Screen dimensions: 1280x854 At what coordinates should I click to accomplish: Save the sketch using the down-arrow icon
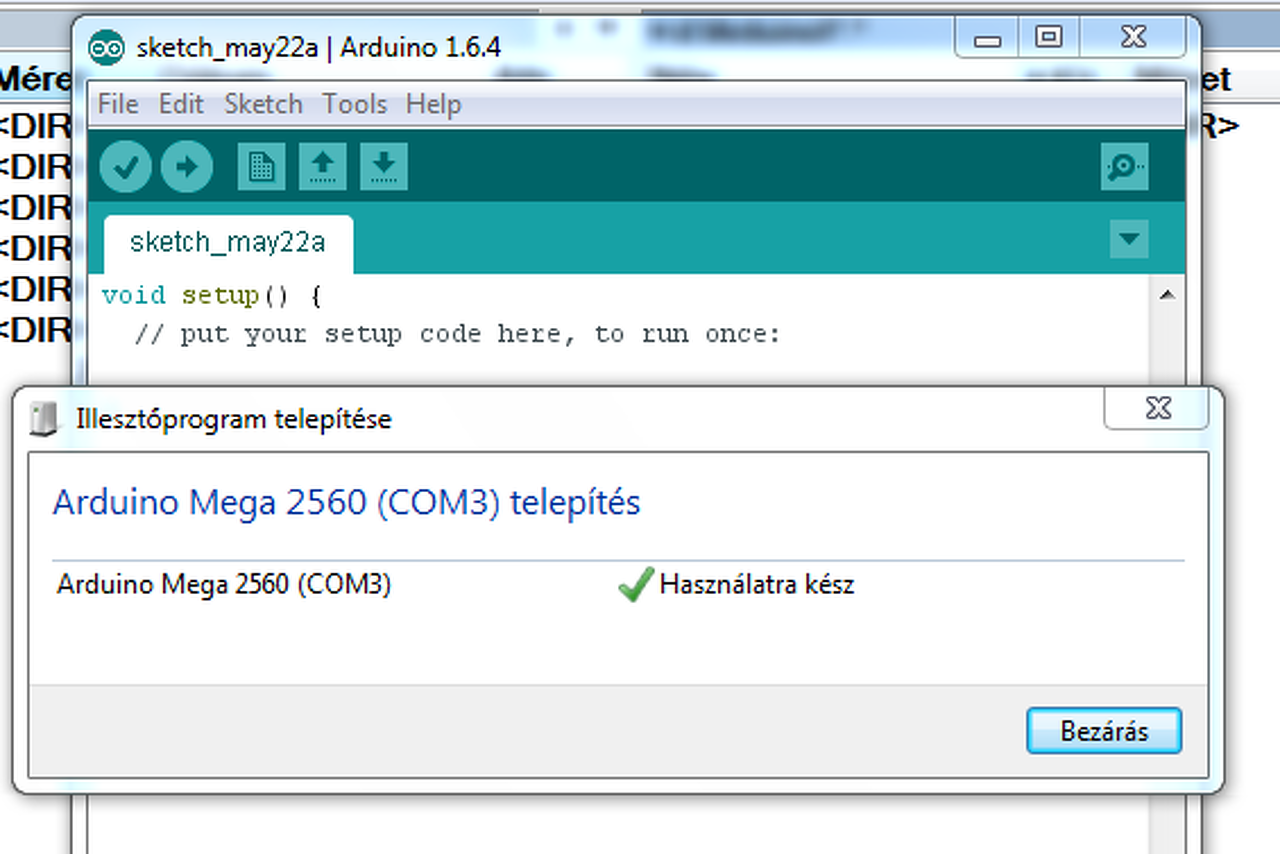pos(383,167)
